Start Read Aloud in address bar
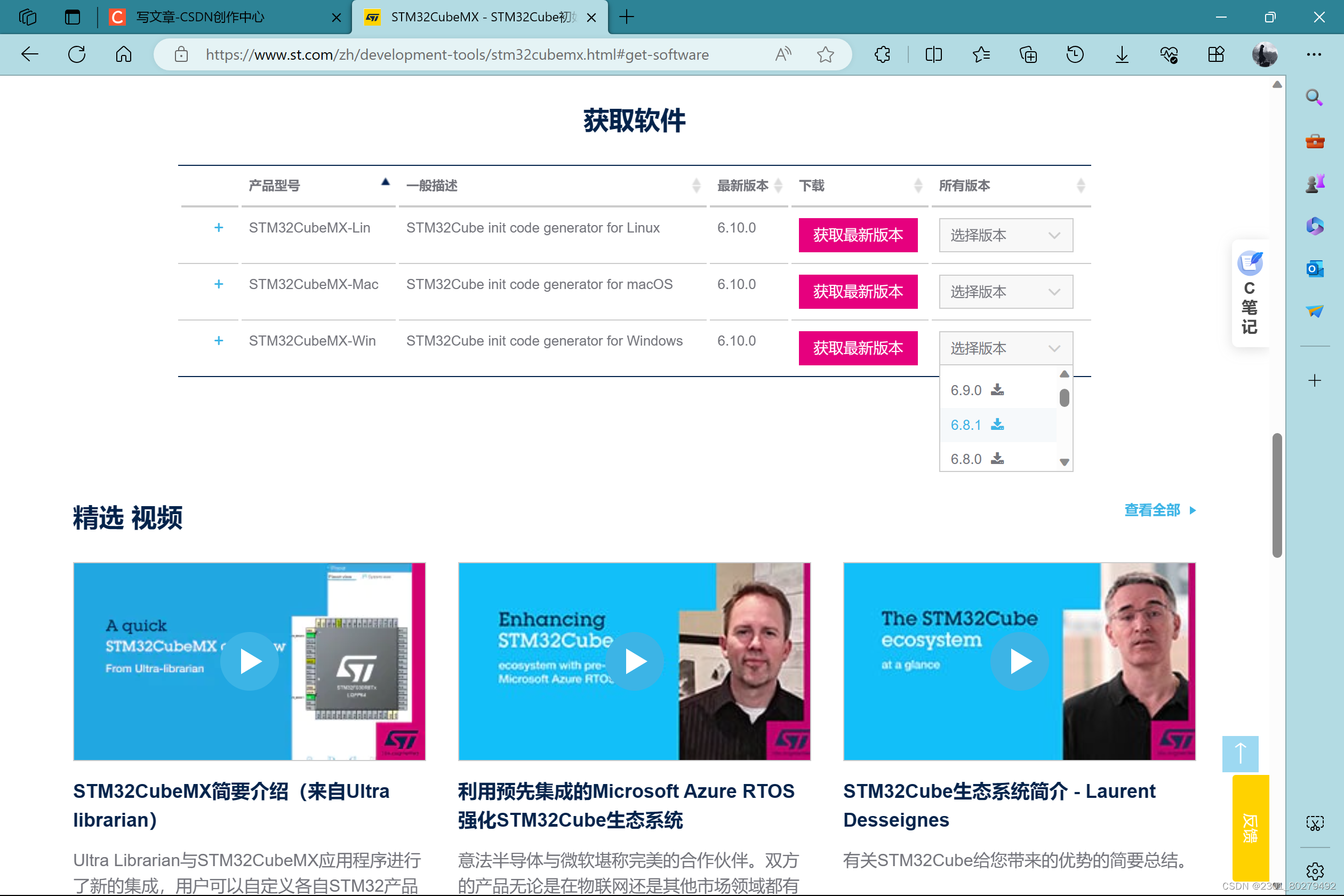1344x896 pixels. (783, 54)
